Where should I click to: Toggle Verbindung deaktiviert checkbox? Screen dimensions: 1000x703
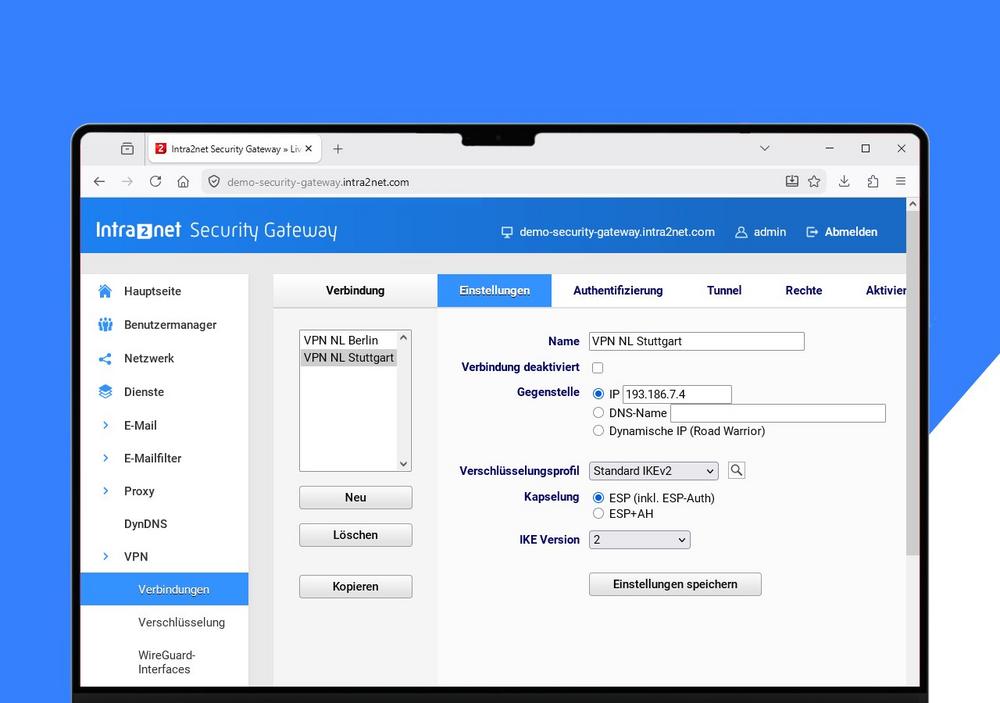(x=598, y=367)
